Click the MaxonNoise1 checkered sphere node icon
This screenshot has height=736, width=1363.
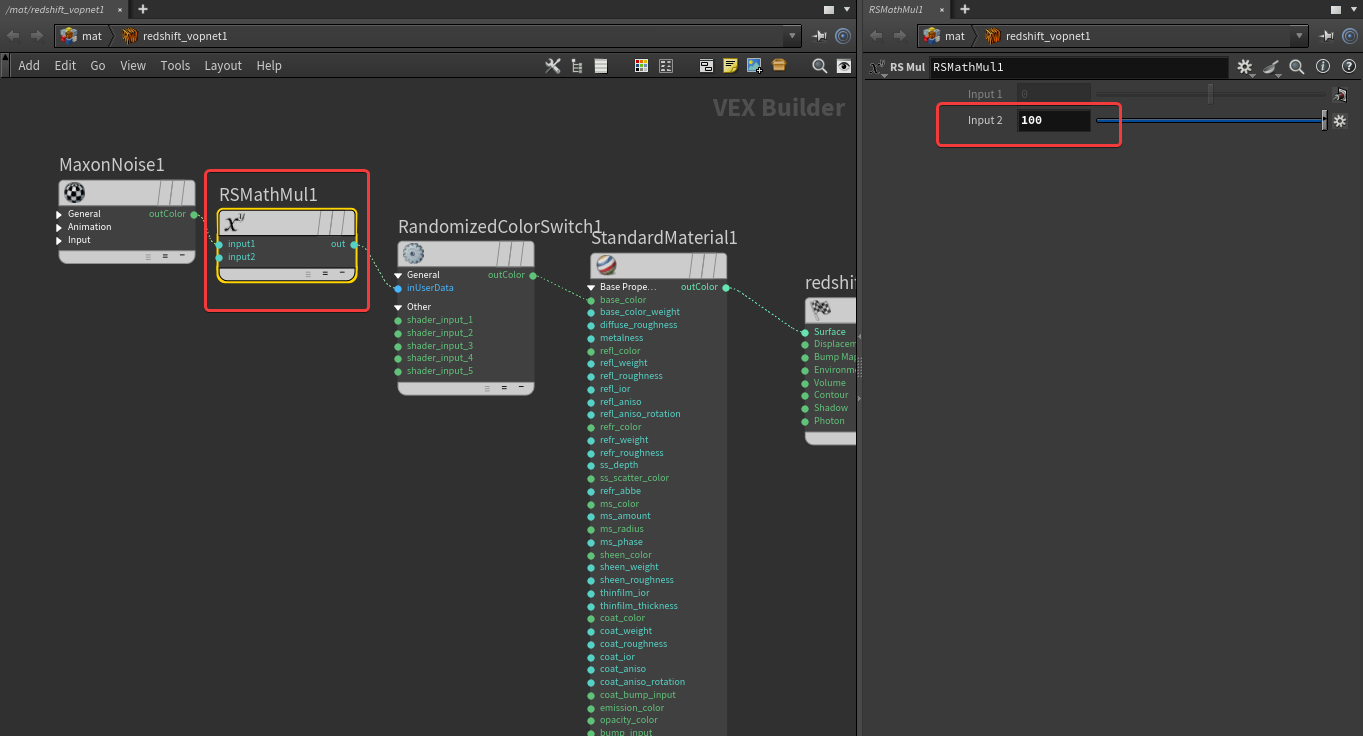pos(75,193)
